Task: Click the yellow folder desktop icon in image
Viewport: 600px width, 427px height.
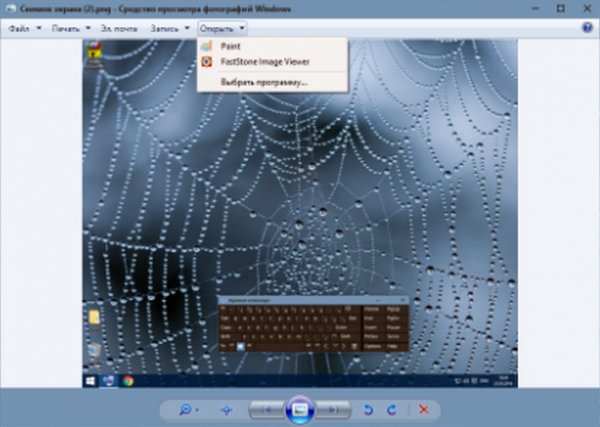Action: [94, 318]
